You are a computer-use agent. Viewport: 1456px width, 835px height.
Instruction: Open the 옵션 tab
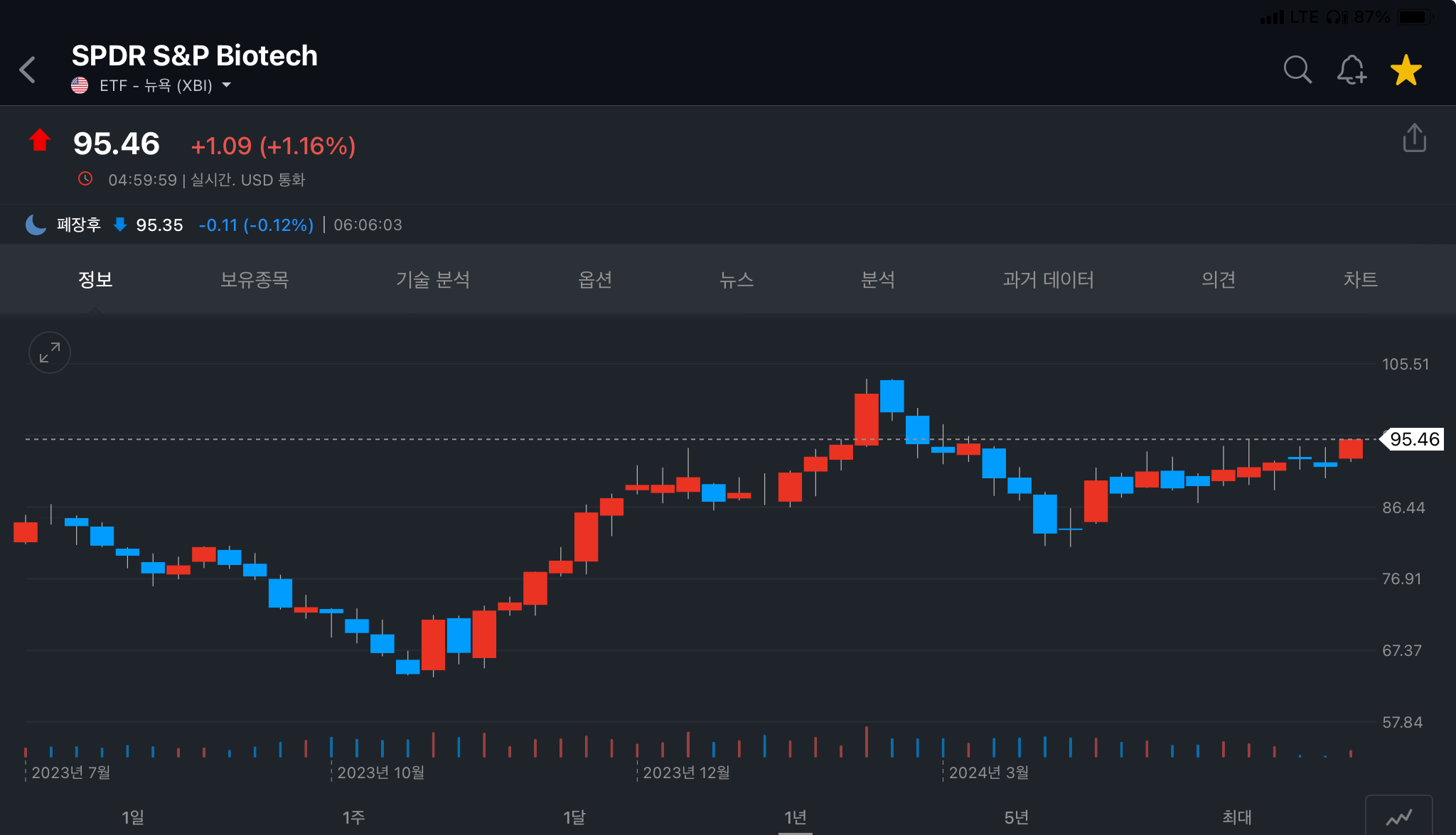[x=595, y=279]
